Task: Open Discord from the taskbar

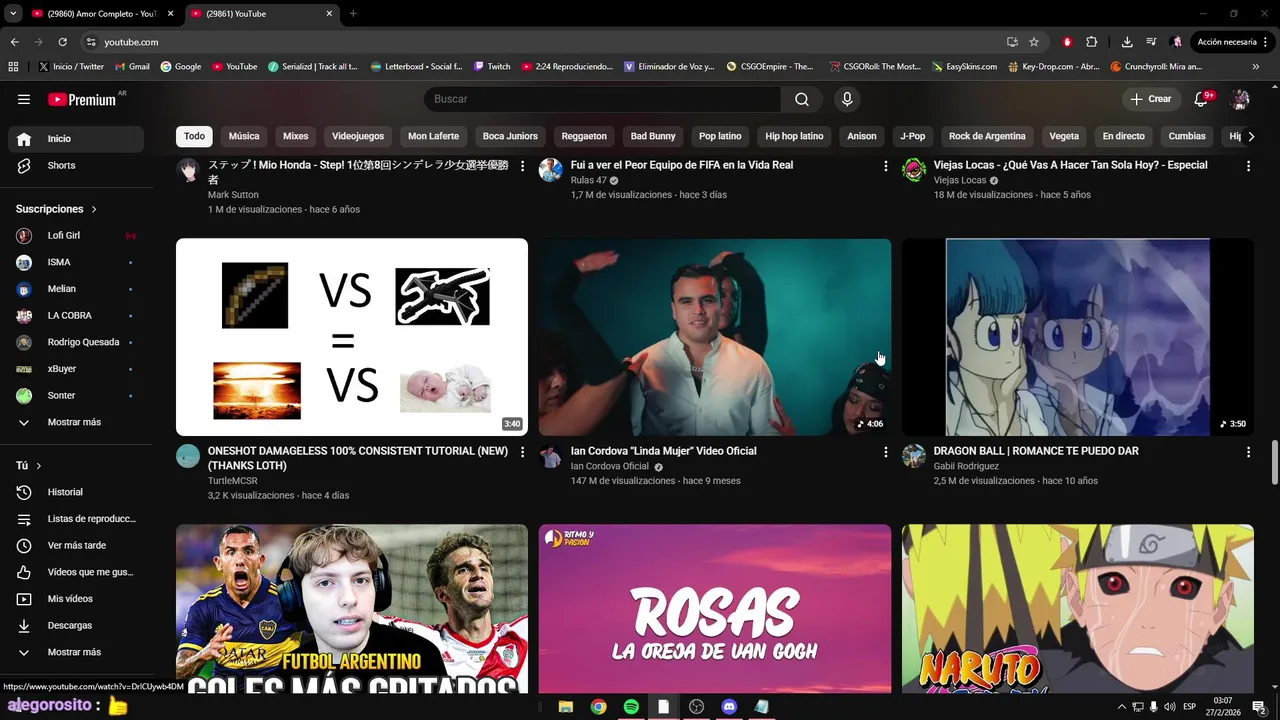Action: pyautogui.click(x=729, y=707)
